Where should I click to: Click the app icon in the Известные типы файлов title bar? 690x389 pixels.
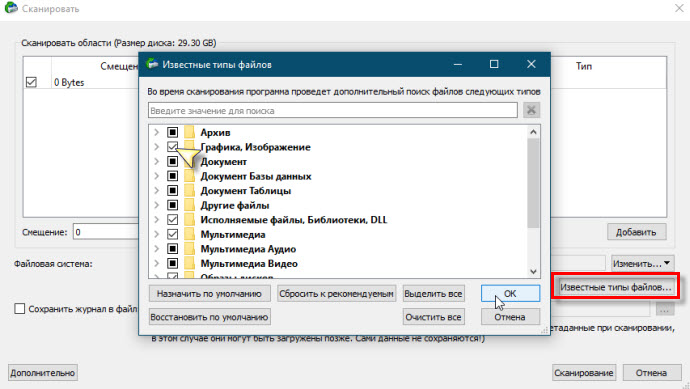[x=152, y=64]
